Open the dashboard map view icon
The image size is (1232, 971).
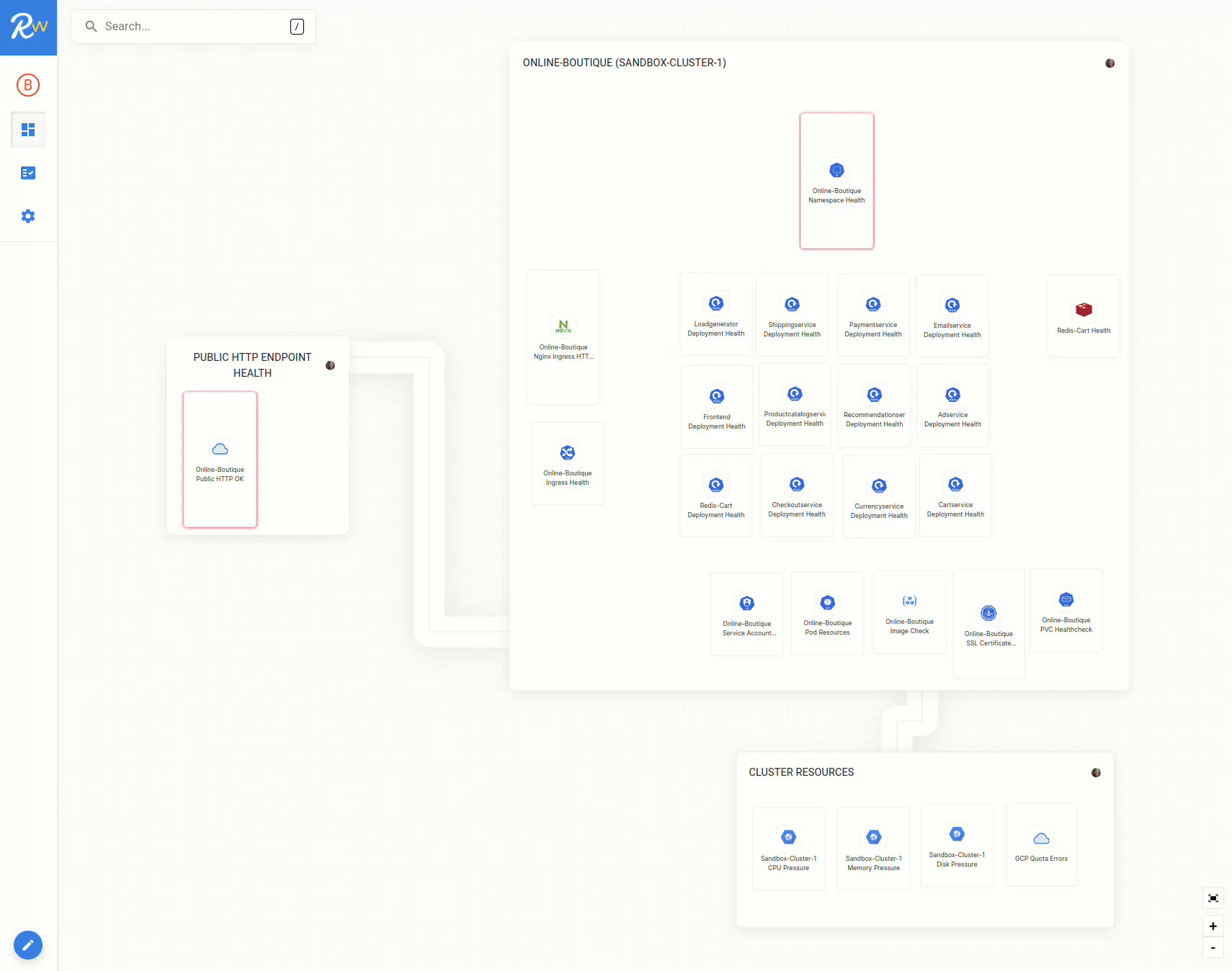tap(28, 130)
